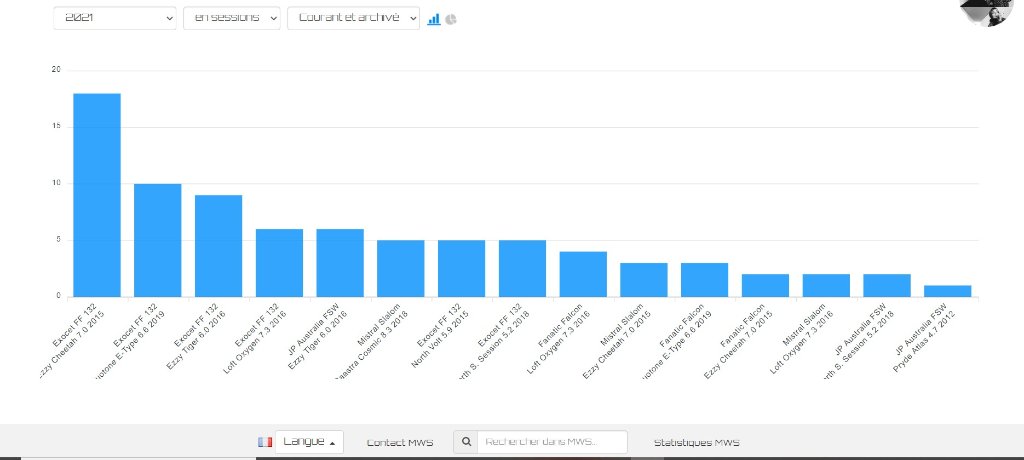Click the French flag icon

click(x=264, y=442)
